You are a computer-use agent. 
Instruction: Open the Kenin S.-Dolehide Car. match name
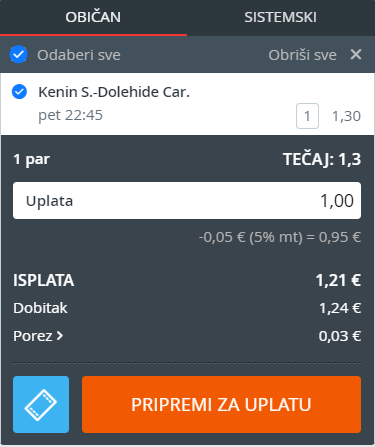(x=114, y=92)
